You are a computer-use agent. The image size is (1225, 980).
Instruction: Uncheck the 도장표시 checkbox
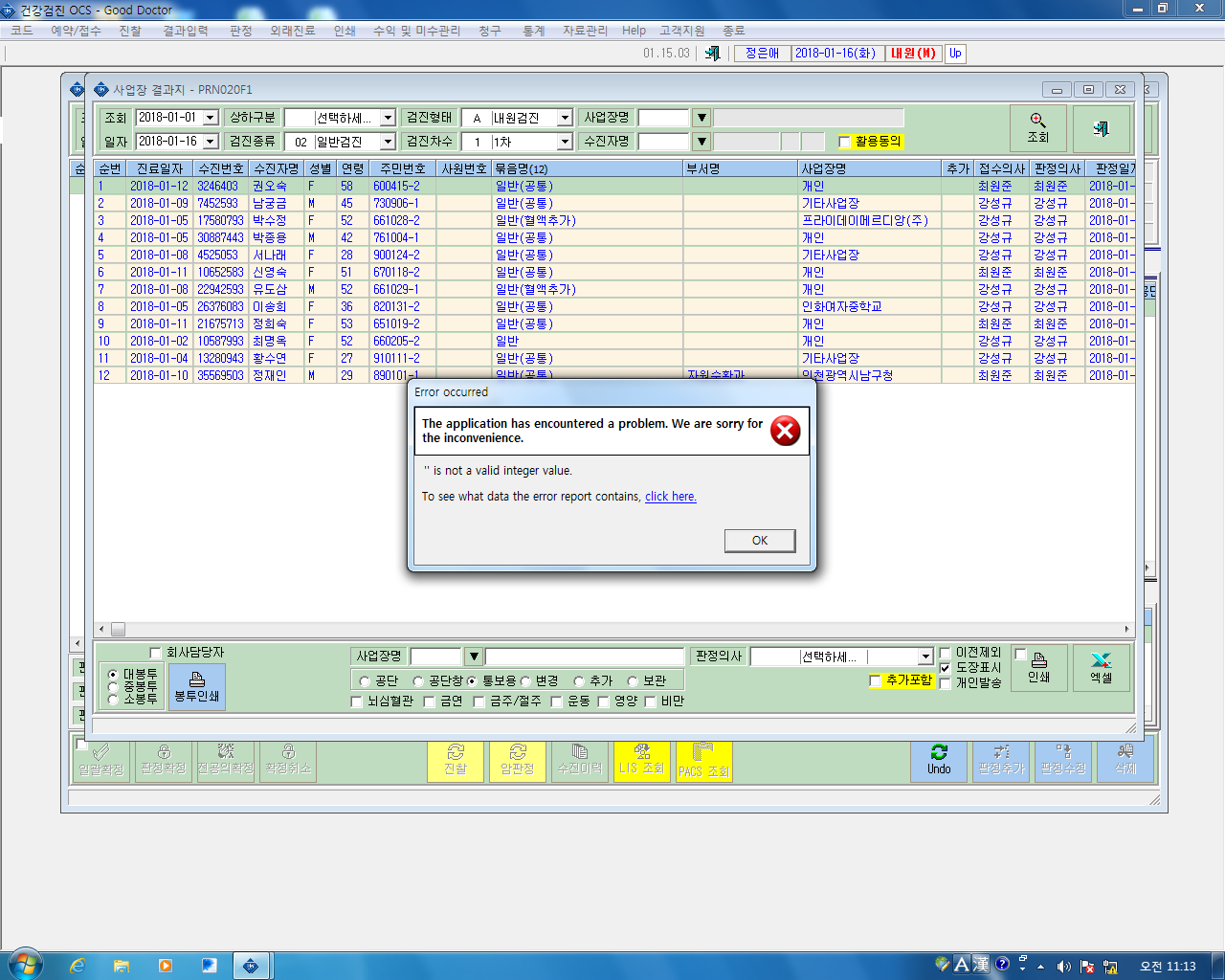point(945,668)
